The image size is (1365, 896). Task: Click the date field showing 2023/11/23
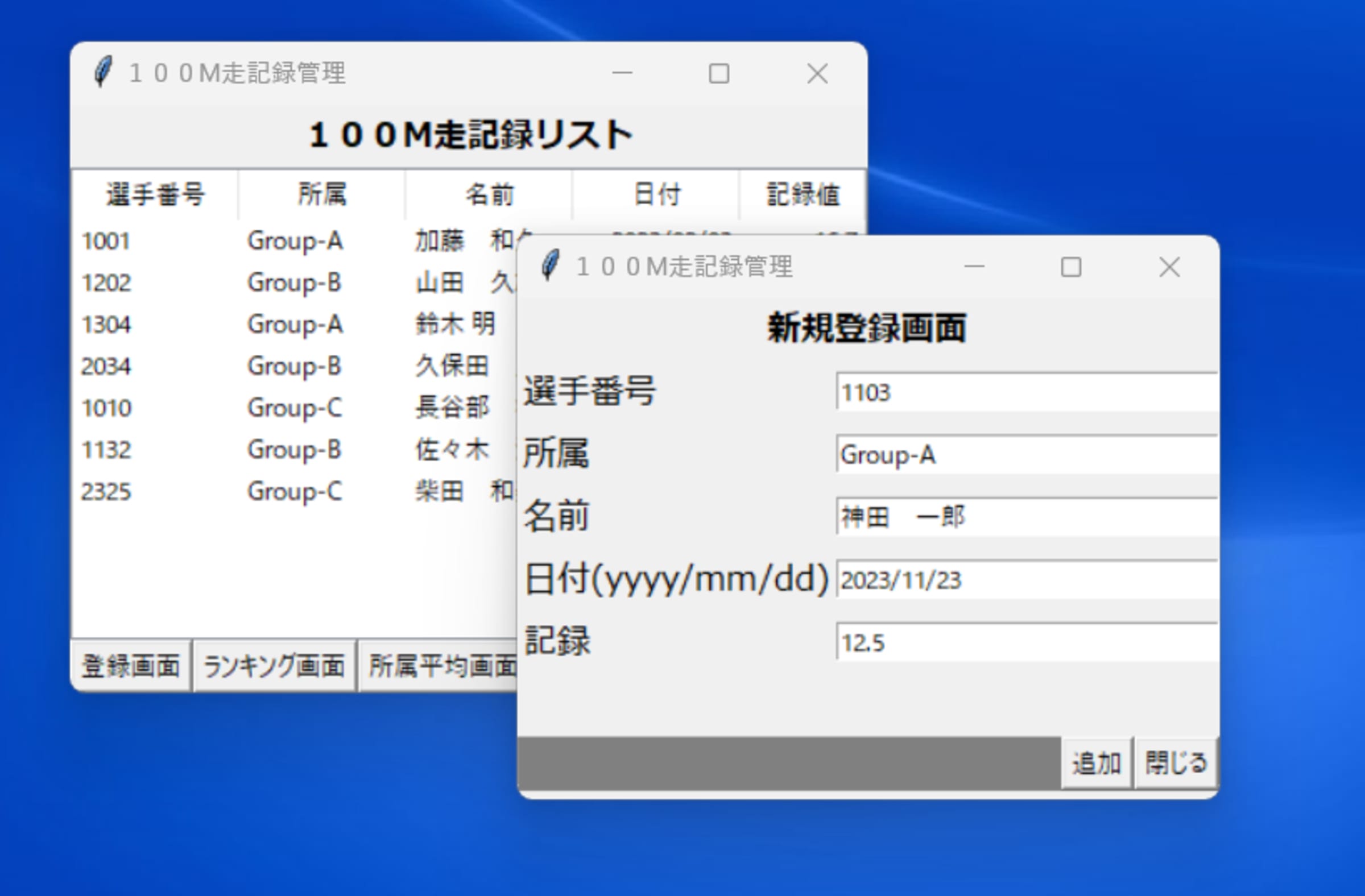pyautogui.click(x=1025, y=579)
